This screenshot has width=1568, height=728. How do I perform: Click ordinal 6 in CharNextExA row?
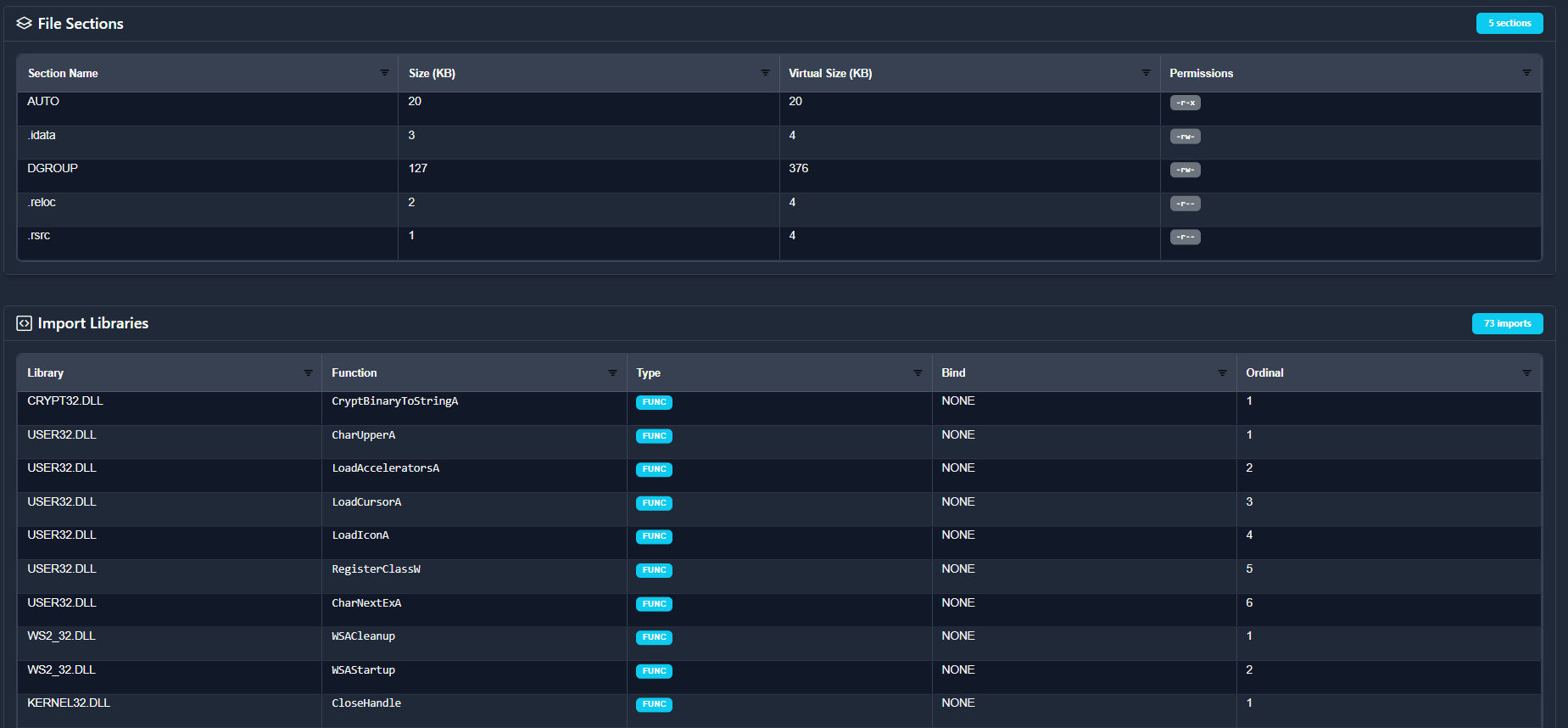pyautogui.click(x=1249, y=603)
